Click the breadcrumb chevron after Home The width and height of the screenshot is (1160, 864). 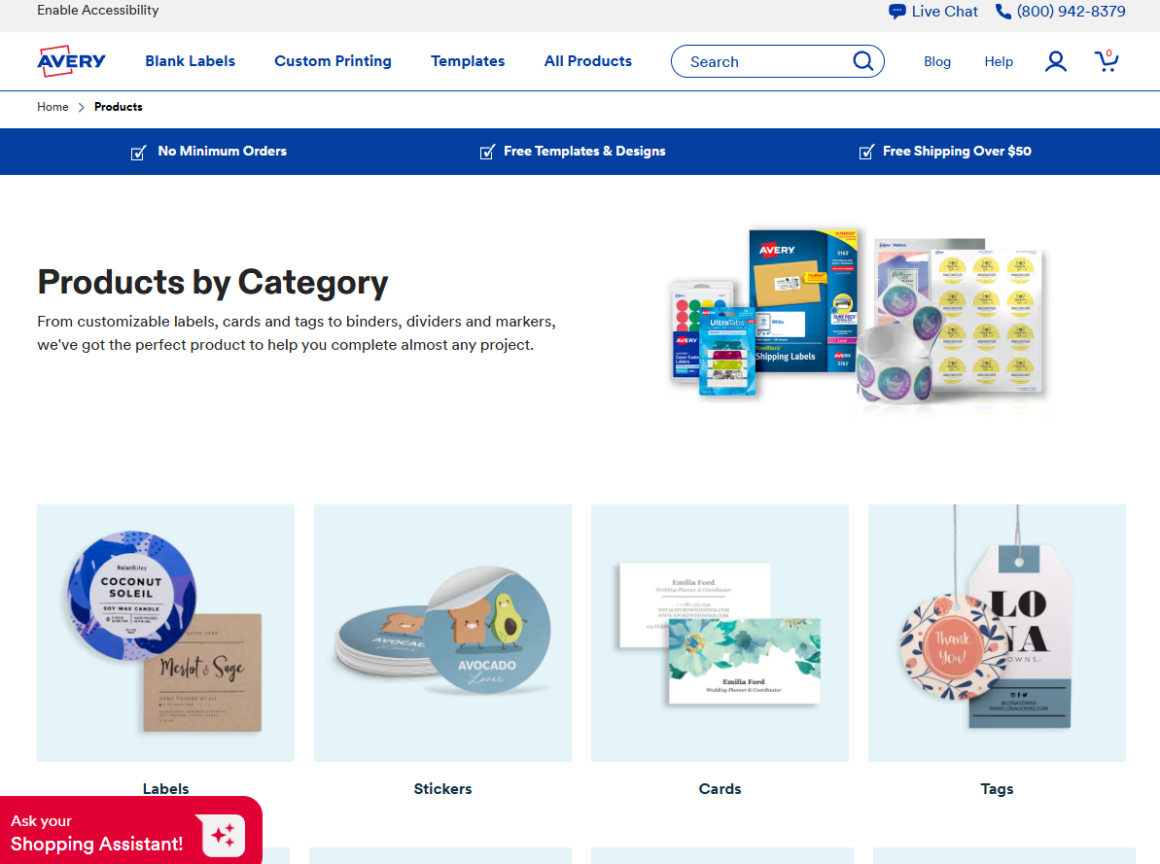81,107
